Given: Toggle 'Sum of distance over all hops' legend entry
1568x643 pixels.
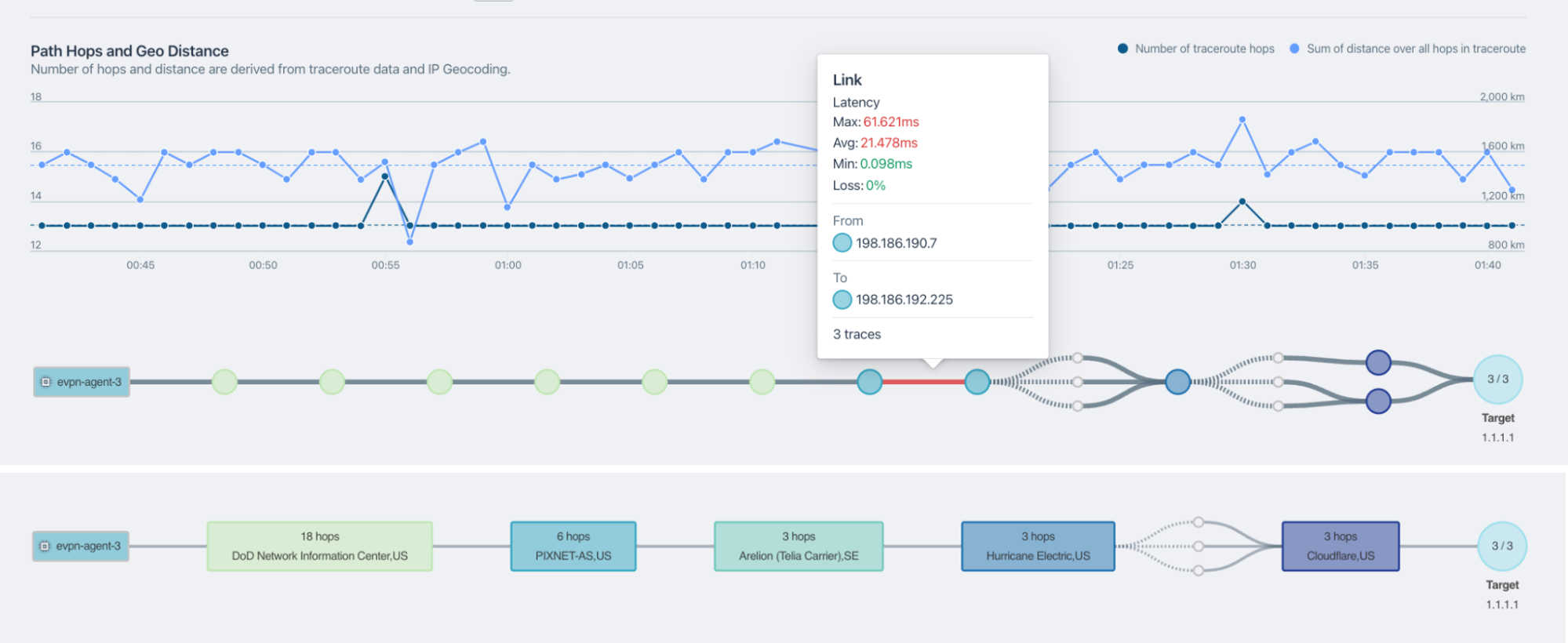Looking at the screenshot, I should 1408,49.
